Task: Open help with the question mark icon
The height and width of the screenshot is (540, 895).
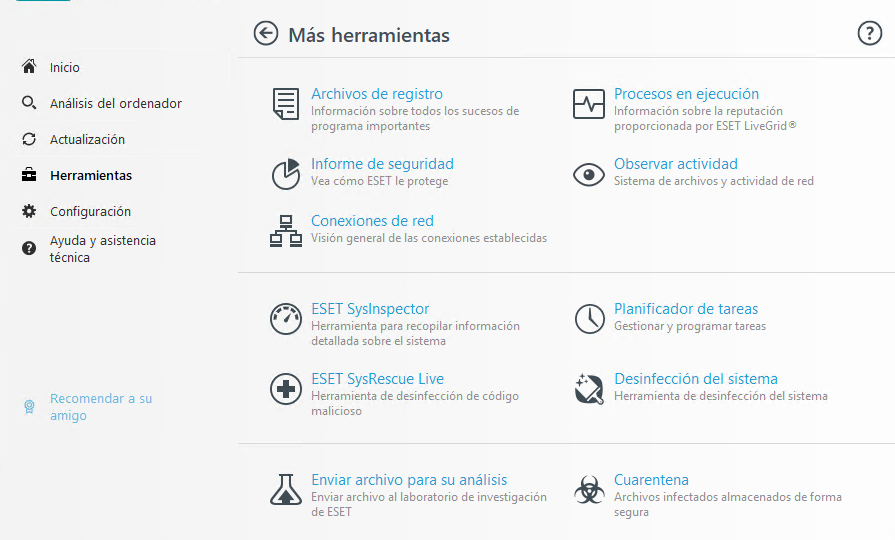Action: (869, 33)
